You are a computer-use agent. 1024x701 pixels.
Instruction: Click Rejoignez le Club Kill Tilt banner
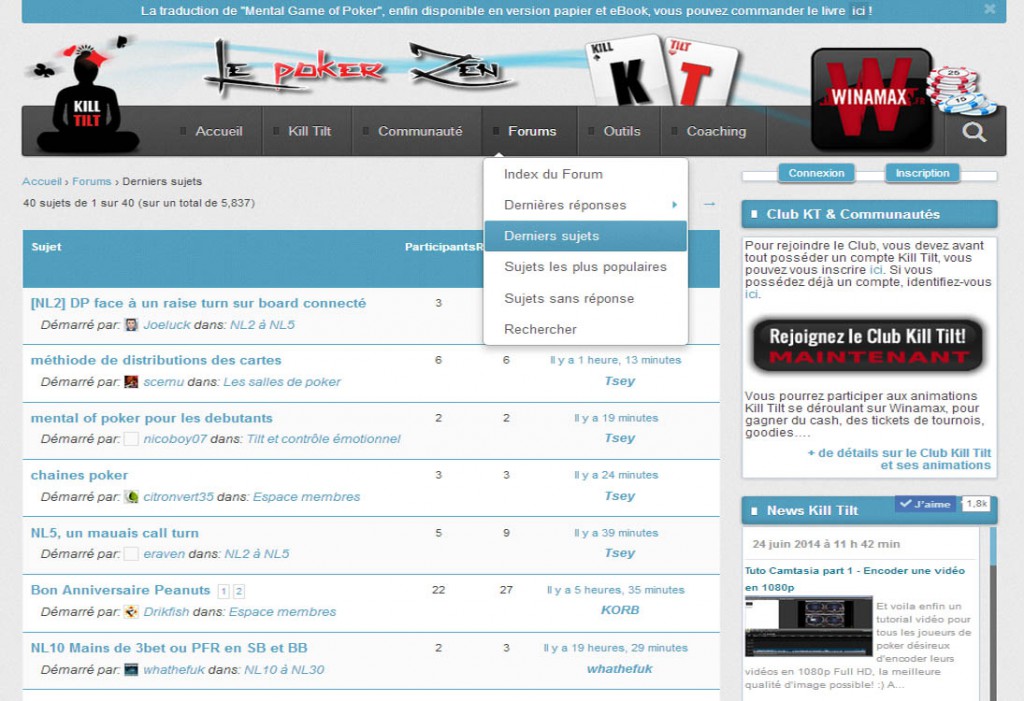(x=868, y=346)
